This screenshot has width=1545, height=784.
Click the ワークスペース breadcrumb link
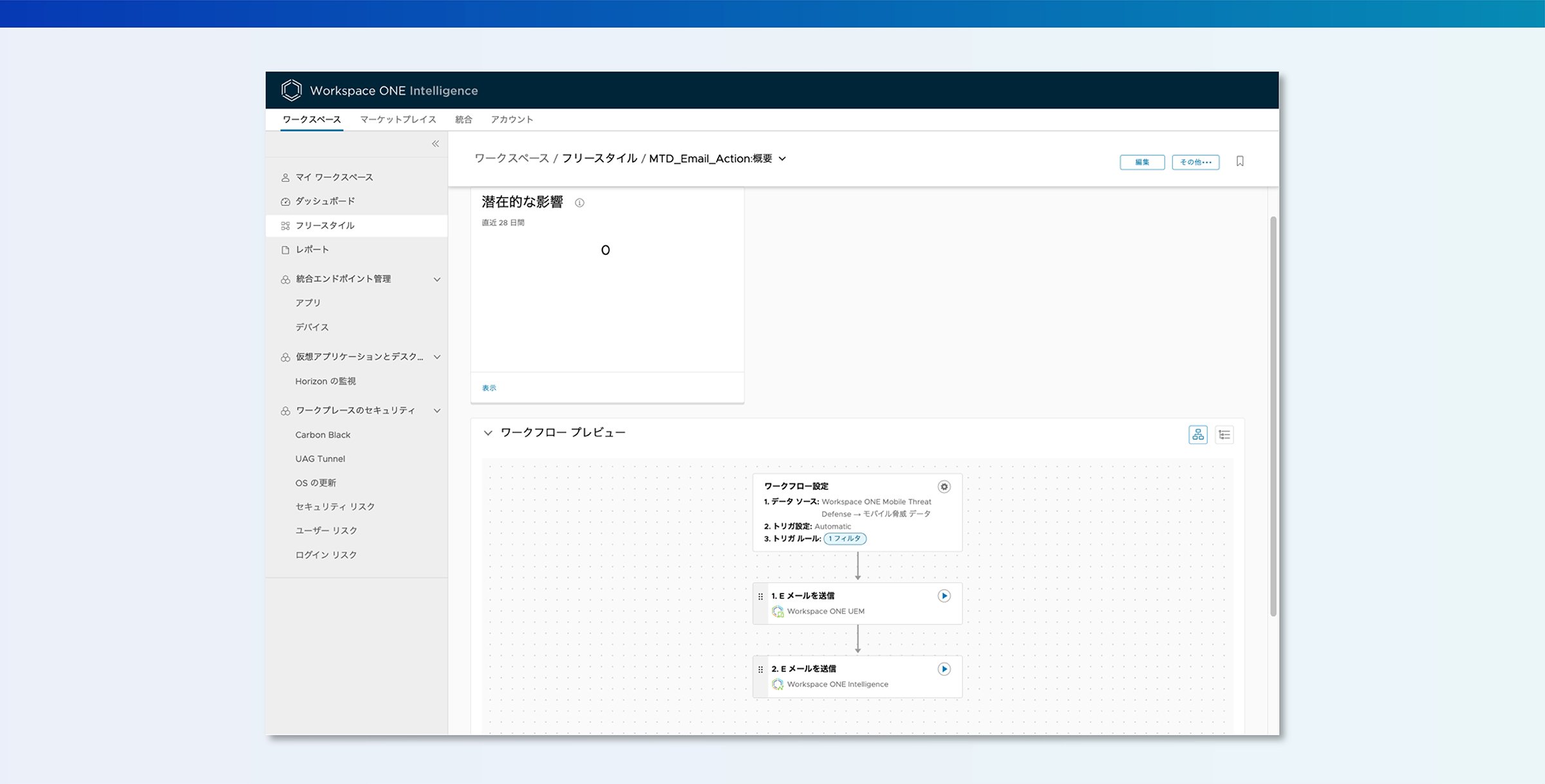(x=512, y=158)
